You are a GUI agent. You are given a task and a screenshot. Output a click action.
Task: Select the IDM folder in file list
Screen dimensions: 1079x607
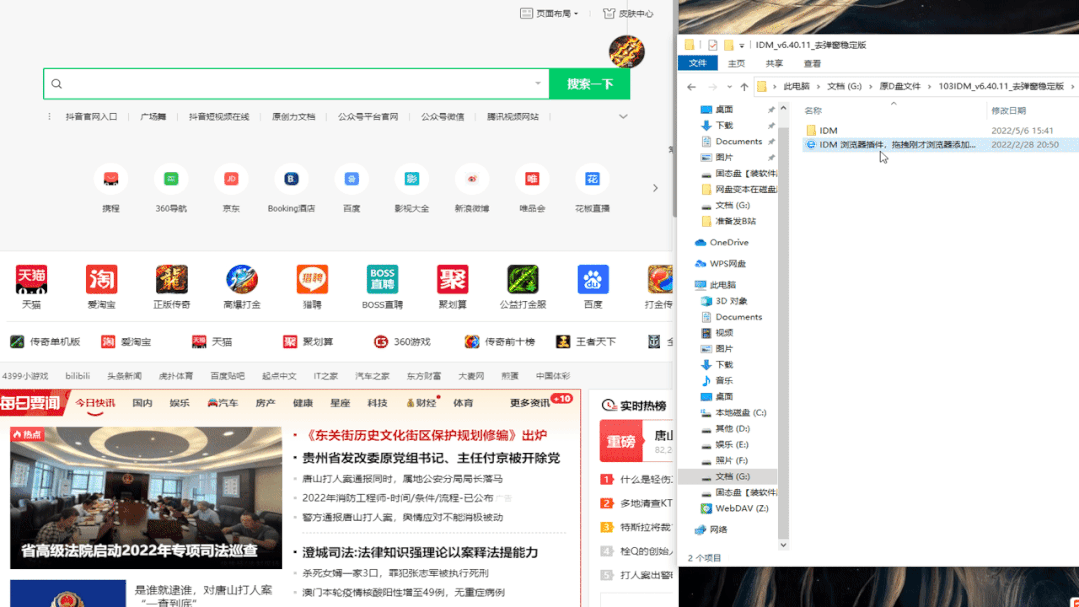click(x=828, y=130)
